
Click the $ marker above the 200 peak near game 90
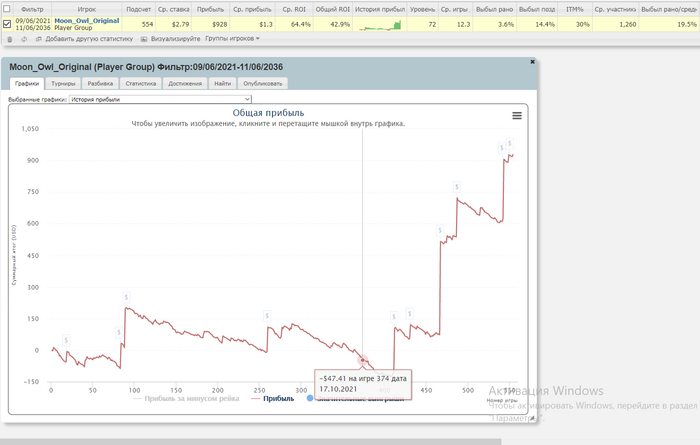pos(126,297)
